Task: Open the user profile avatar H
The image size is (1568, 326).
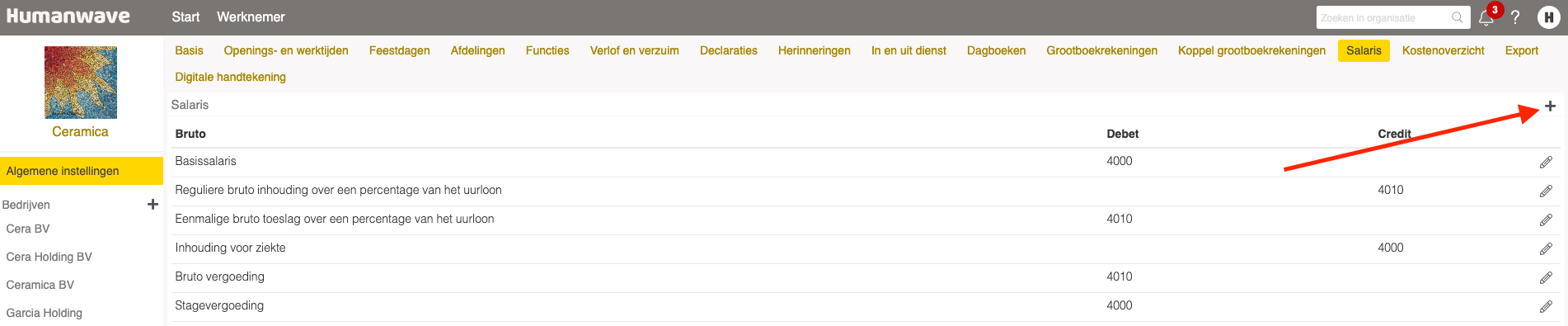Action: [1548, 17]
